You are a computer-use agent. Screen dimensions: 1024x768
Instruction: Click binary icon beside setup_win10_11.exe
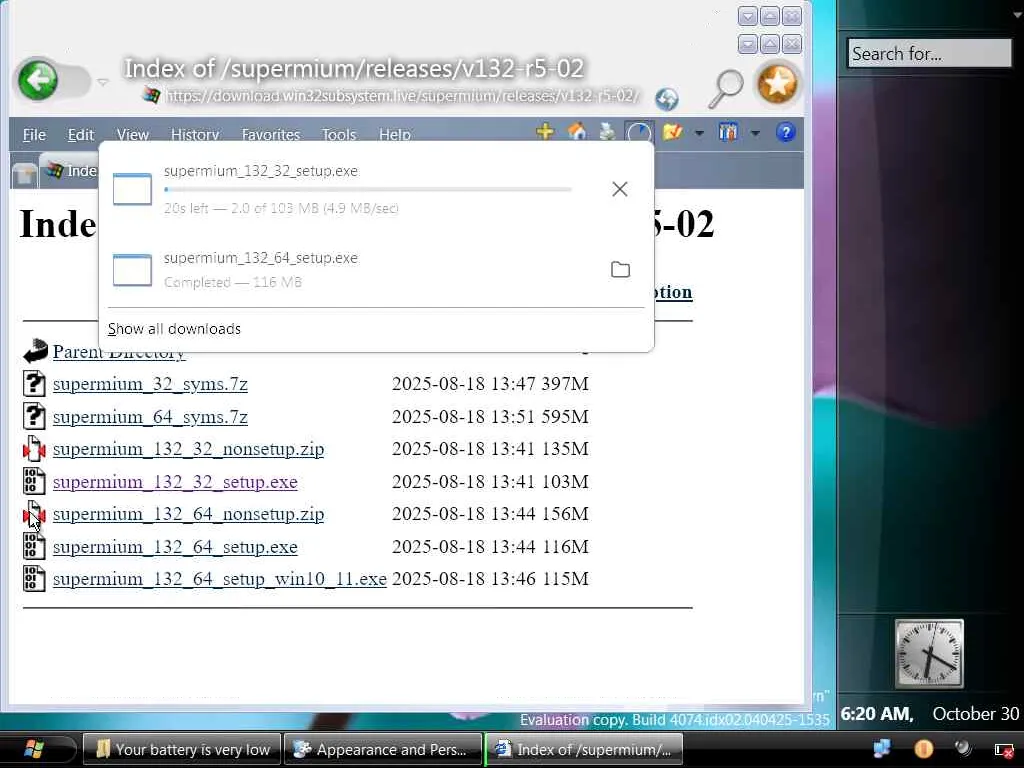pos(34,579)
